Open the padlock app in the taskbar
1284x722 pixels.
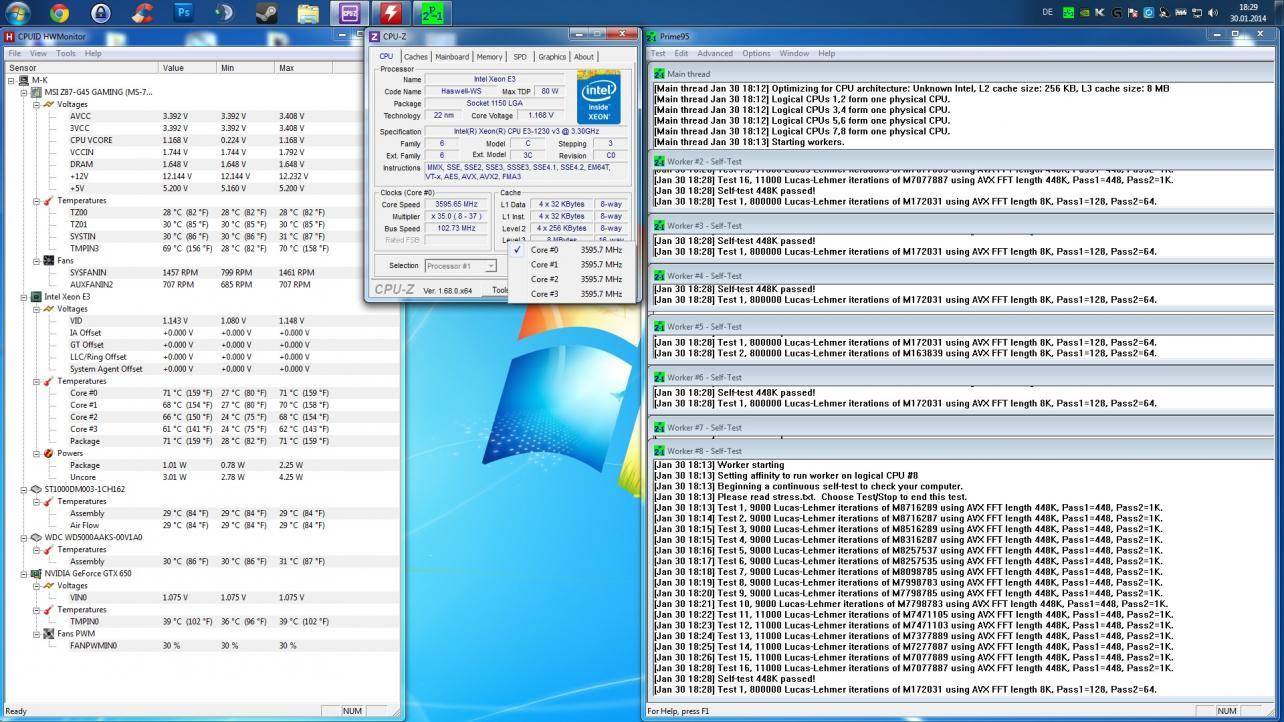click(x=100, y=13)
